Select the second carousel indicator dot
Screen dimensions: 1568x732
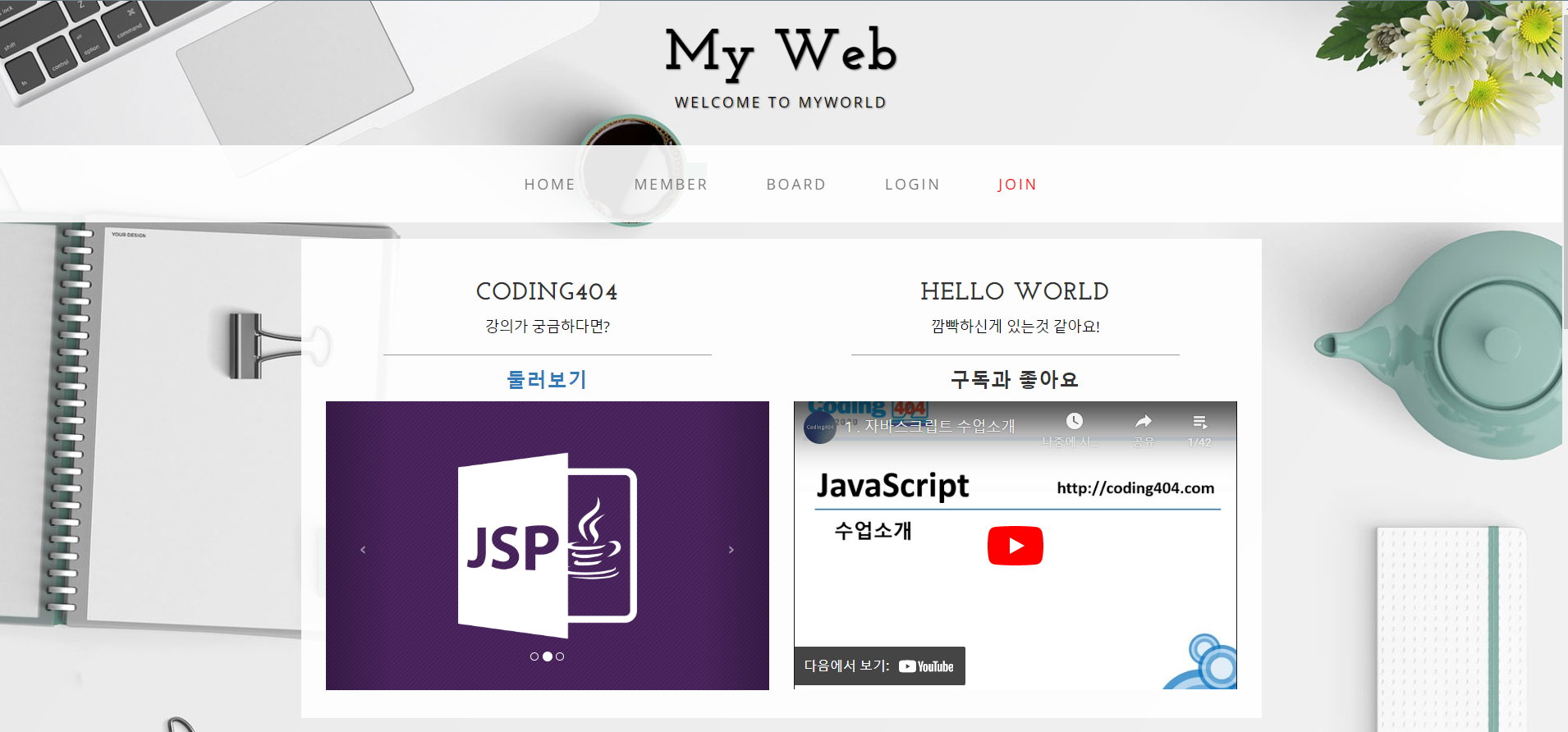tap(548, 657)
